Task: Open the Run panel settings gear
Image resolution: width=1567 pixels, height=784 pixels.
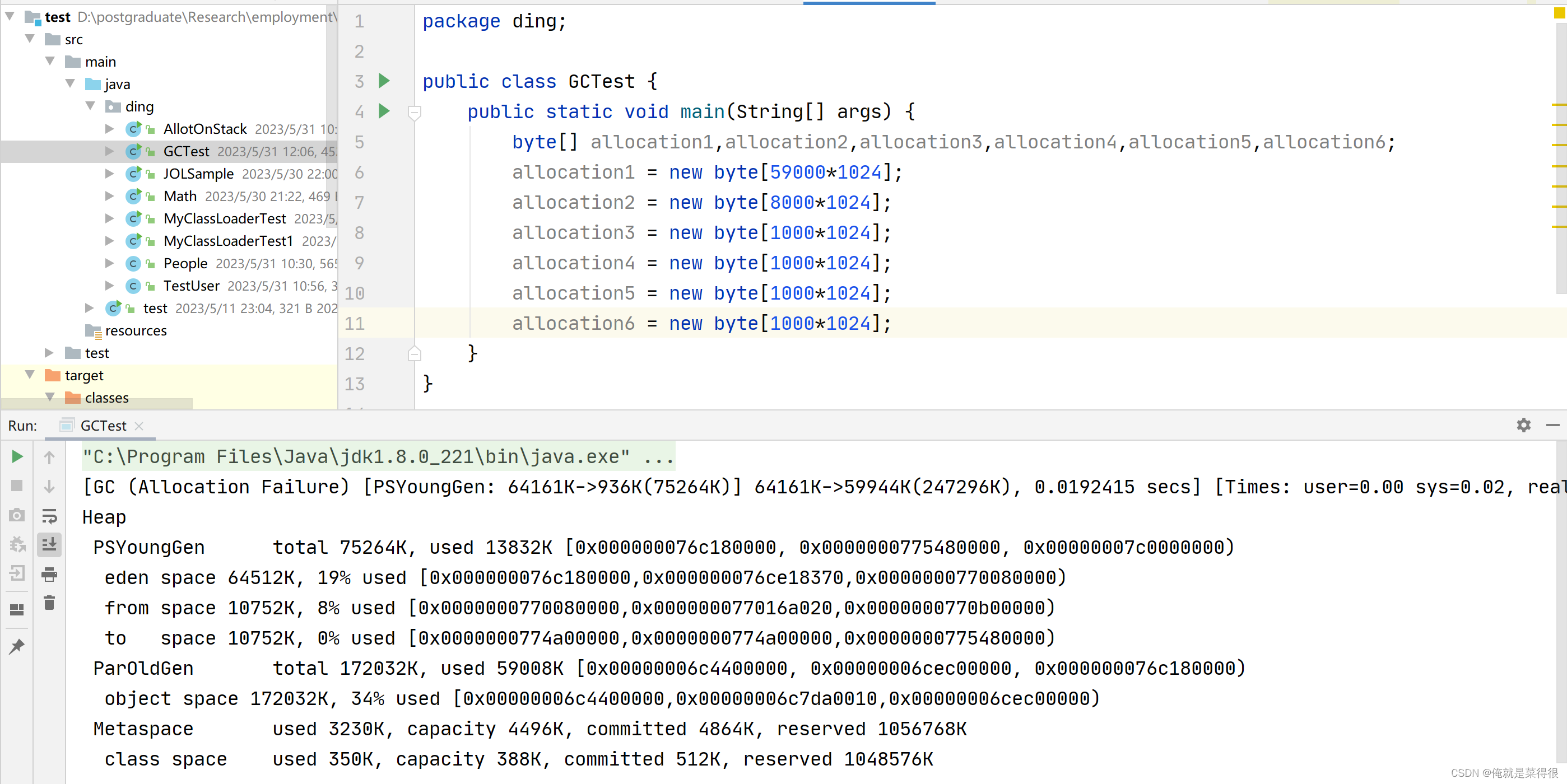Action: point(1523,424)
